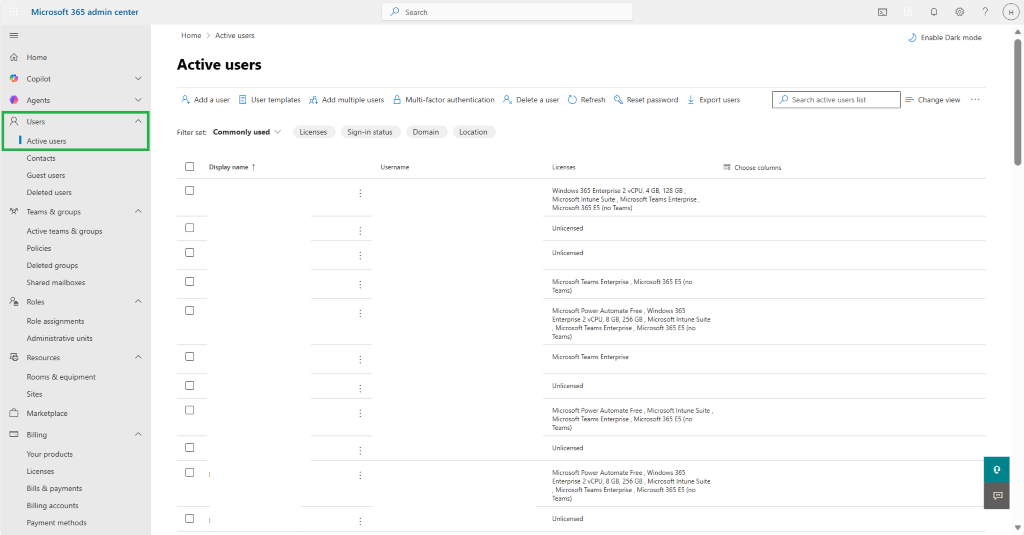The width and height of the screenshot is (1024, 535).
Task: Click the scrollbar down arrow
Action: coord(1017,528)
